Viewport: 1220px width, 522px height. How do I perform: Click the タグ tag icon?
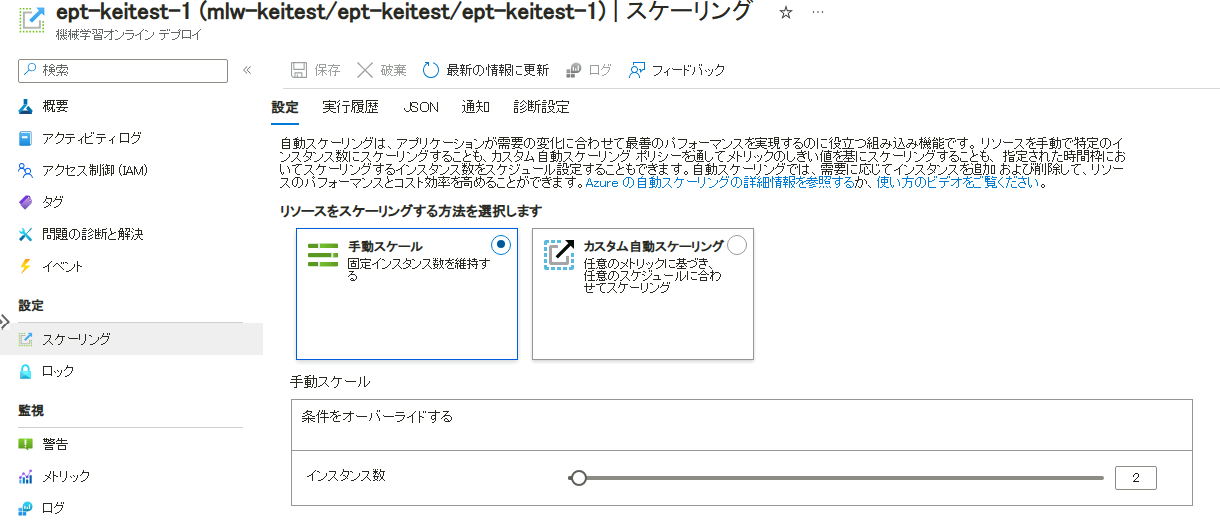[27, 202]
